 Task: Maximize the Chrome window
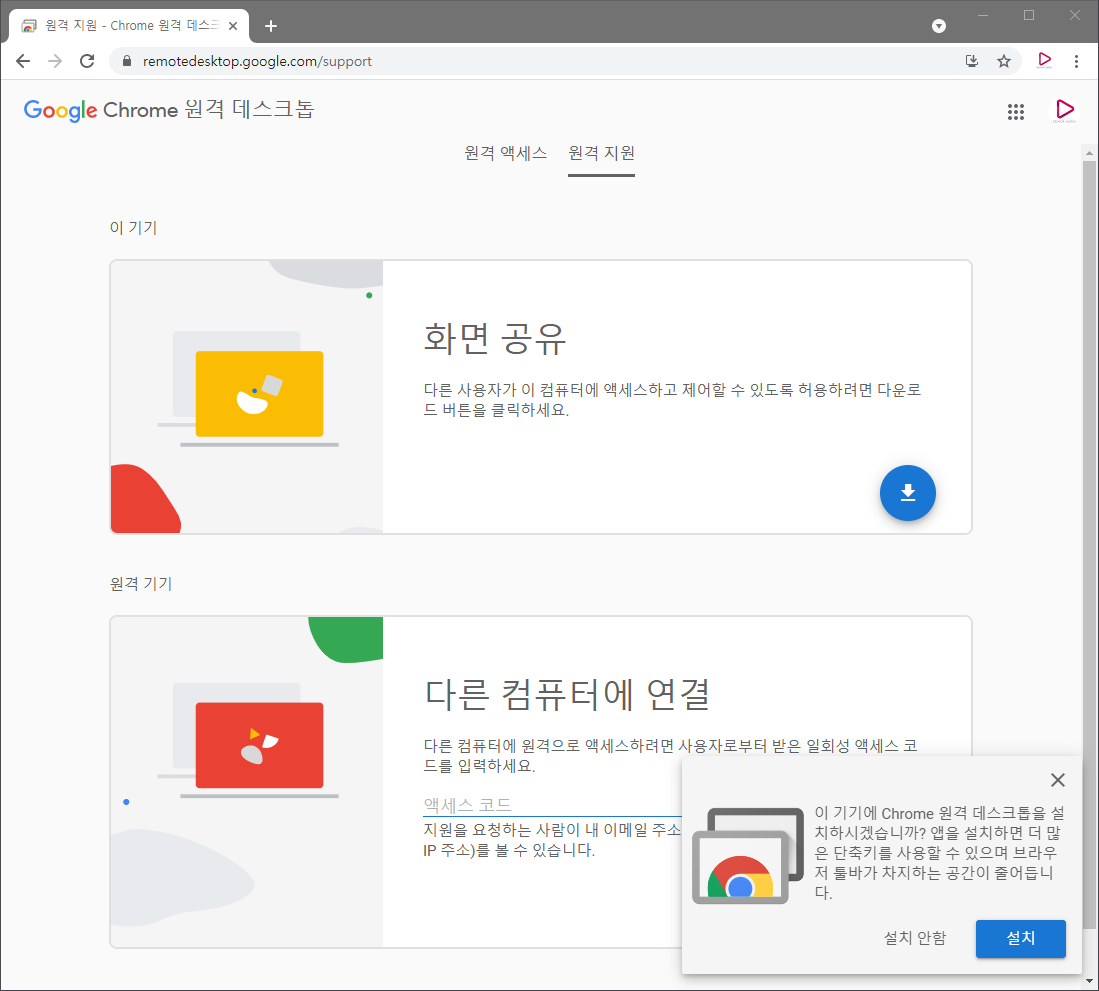pyautogui.click(x=1029, y=15)
